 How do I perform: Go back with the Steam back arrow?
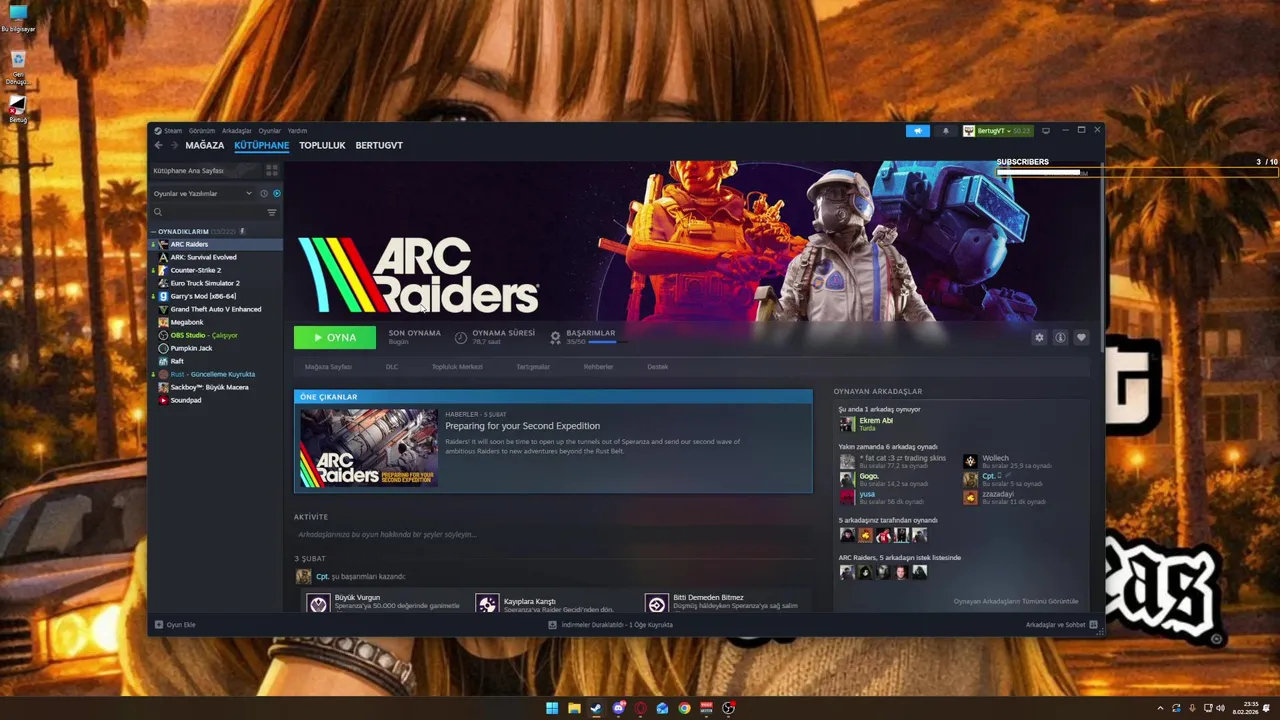(x=158, y=145)
